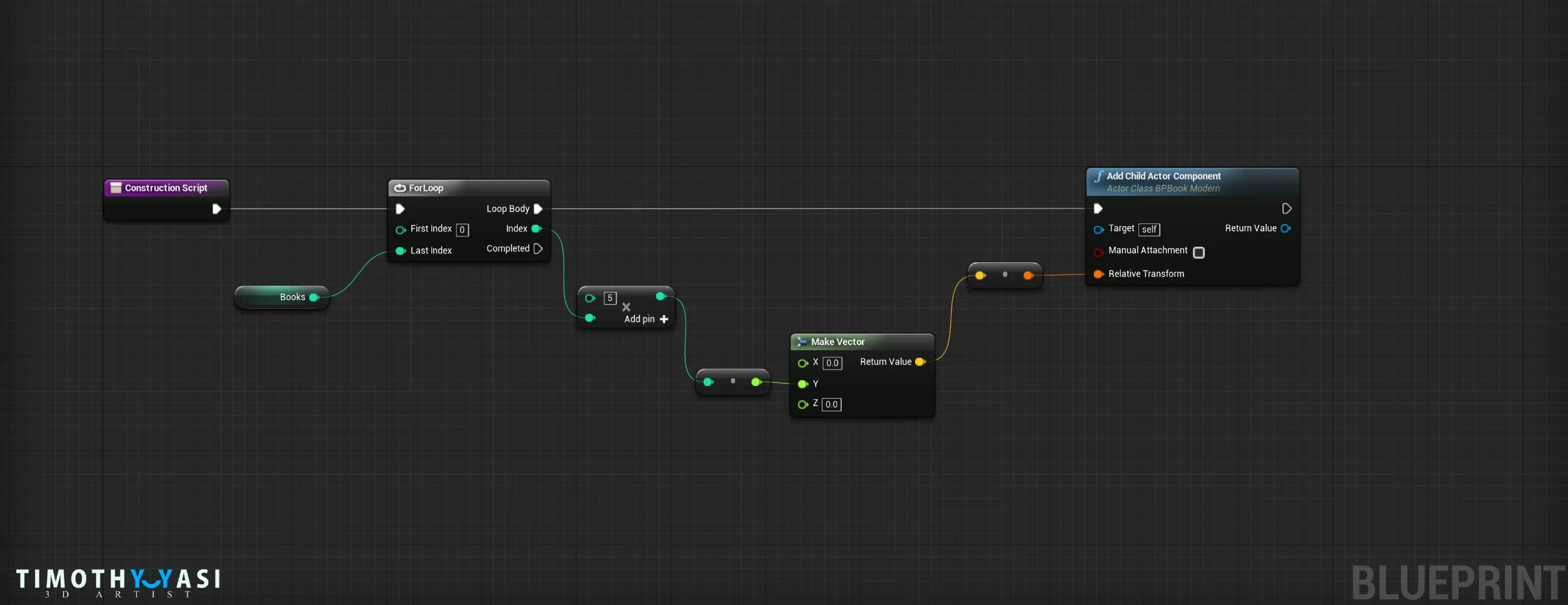Click the Construction Script output exec pin
The image size is (1568, 605).
pos(216,209)
